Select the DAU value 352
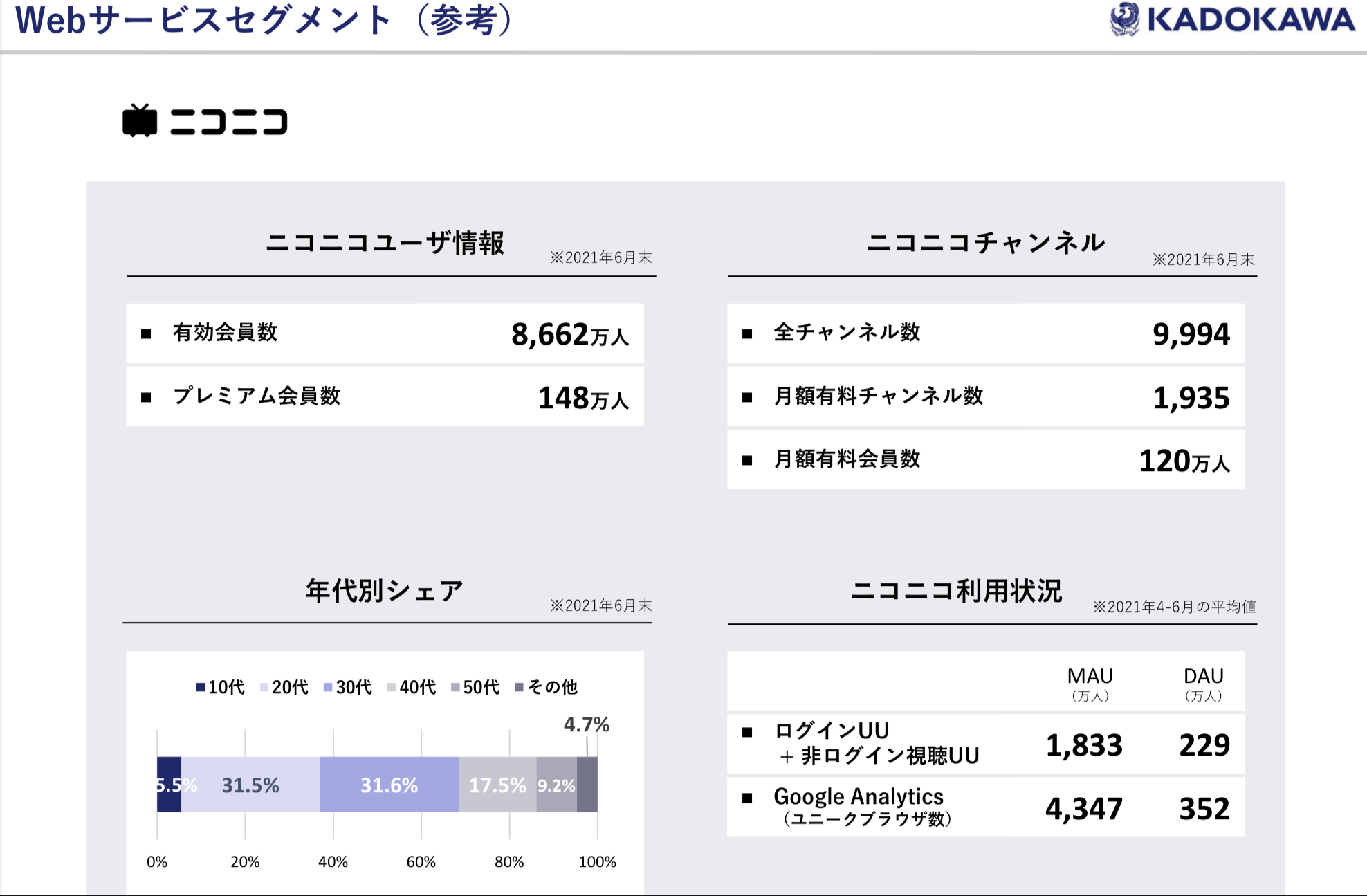Image resolution: width=1367 pixels, height=896 pixels. [1204, 810]
